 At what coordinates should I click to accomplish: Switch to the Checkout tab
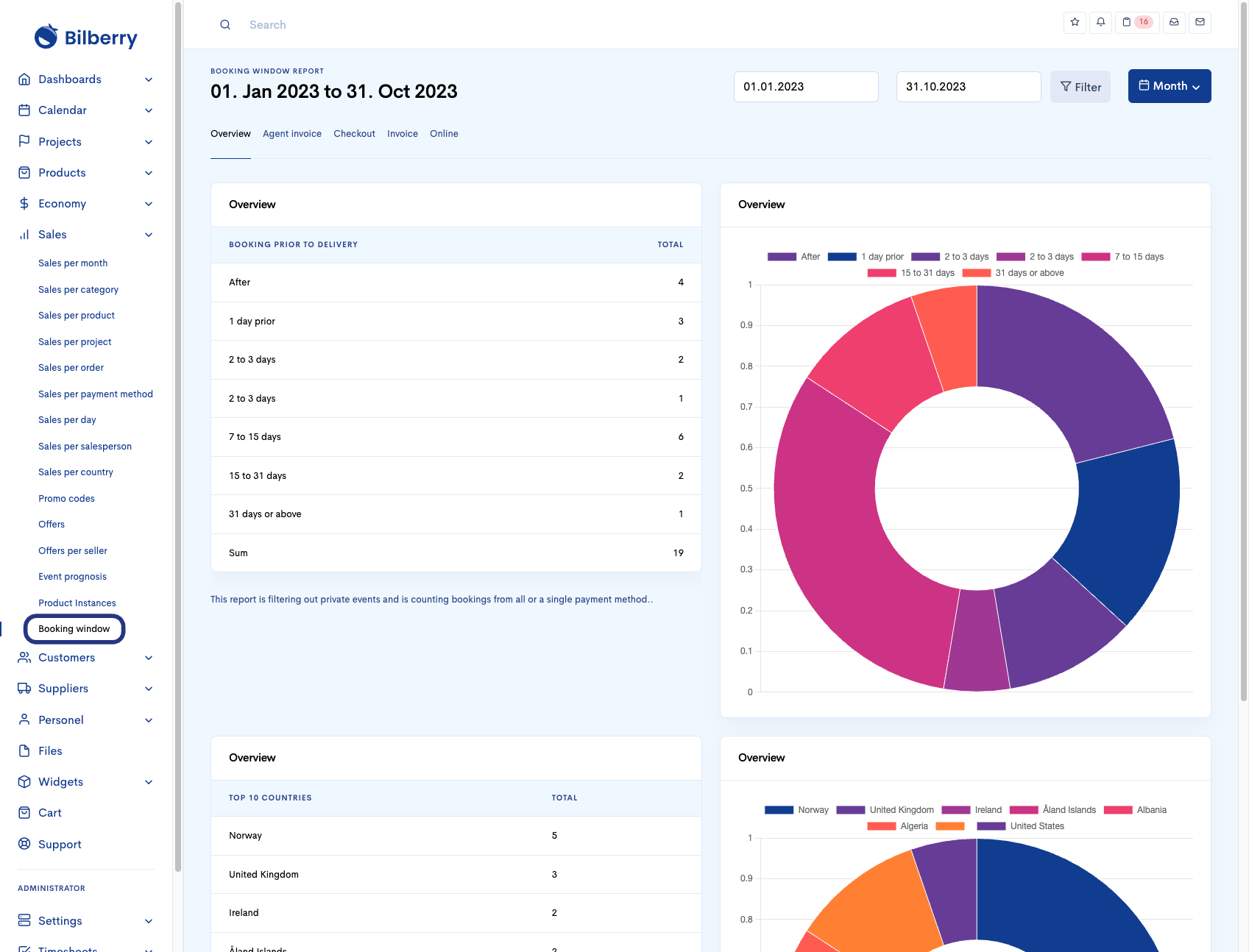(354, 134)
